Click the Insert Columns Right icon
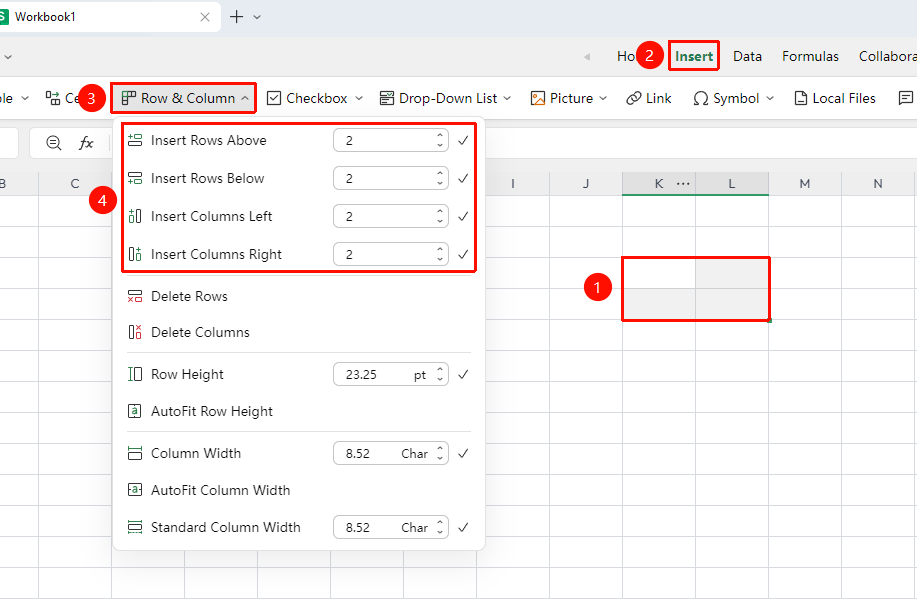 tap(135, 254)
